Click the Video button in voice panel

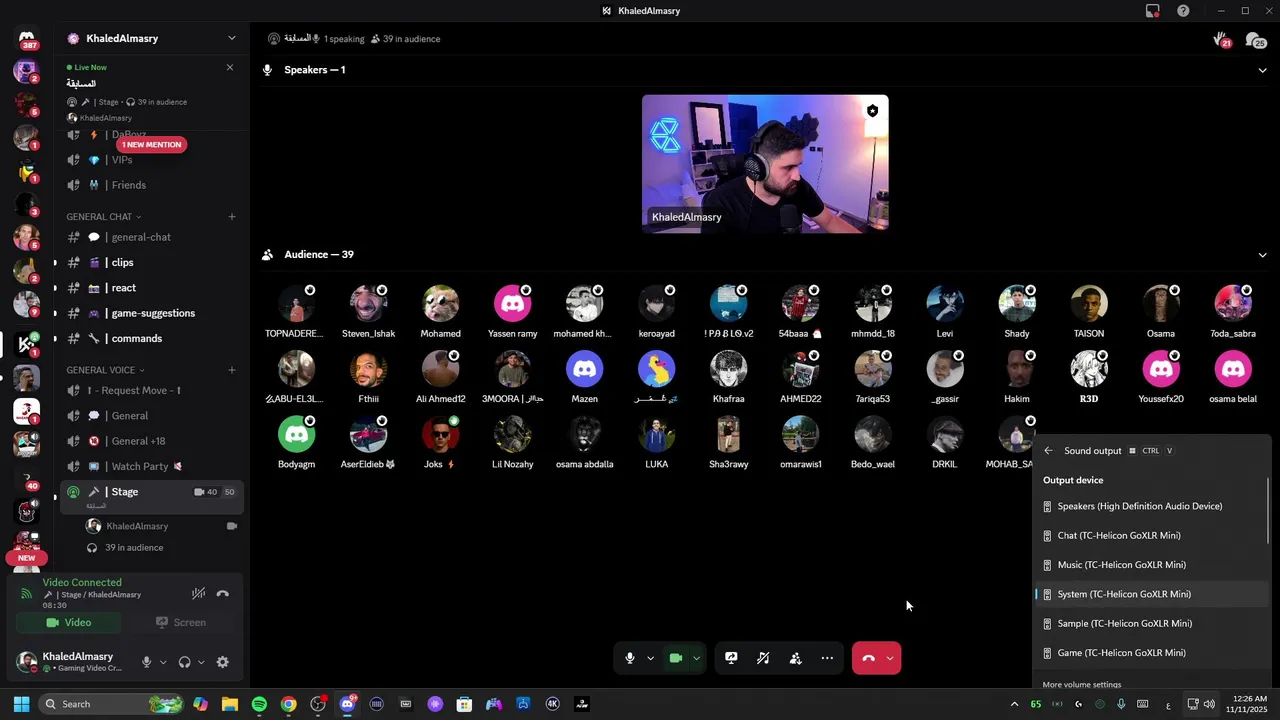[68, 622]
